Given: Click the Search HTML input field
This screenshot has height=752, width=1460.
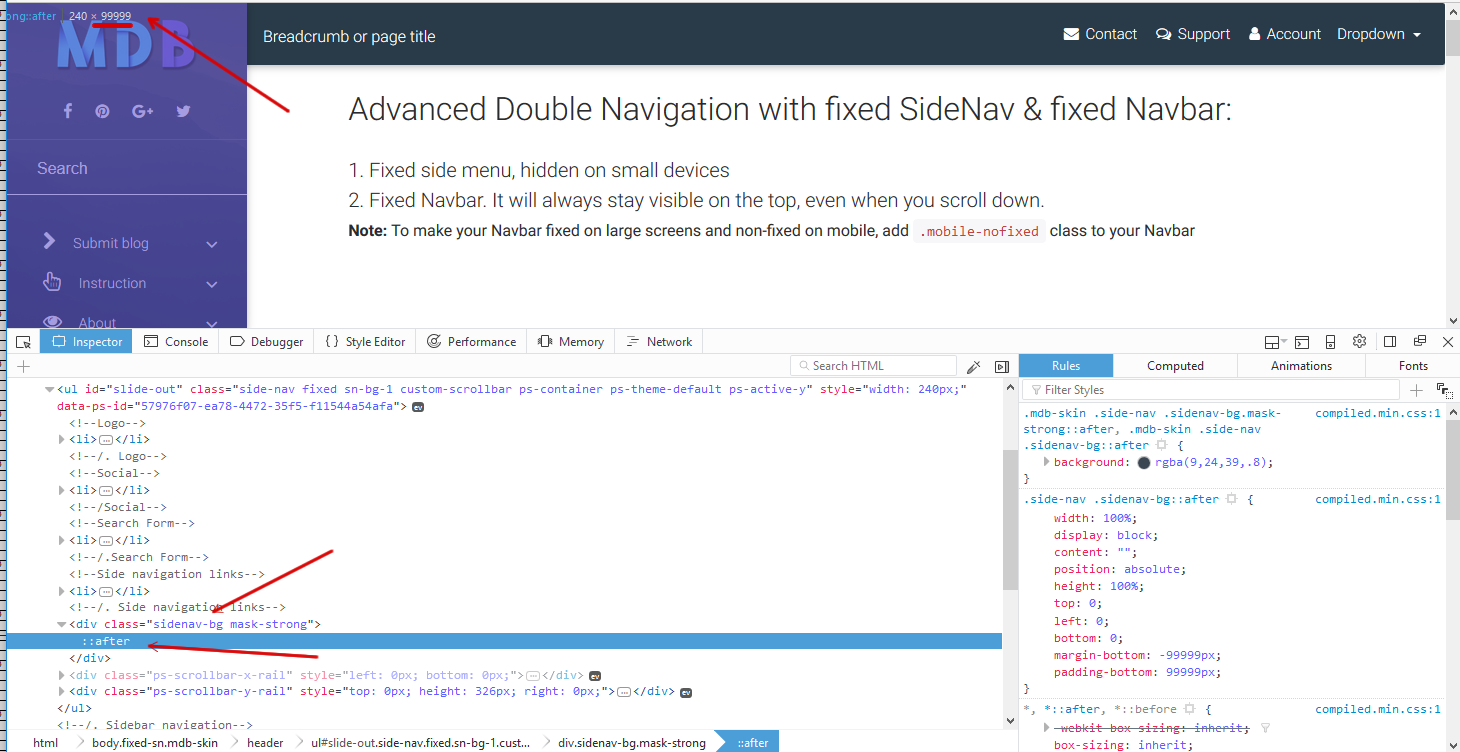Looking at the screenshot, I should [x=873, y=366].
